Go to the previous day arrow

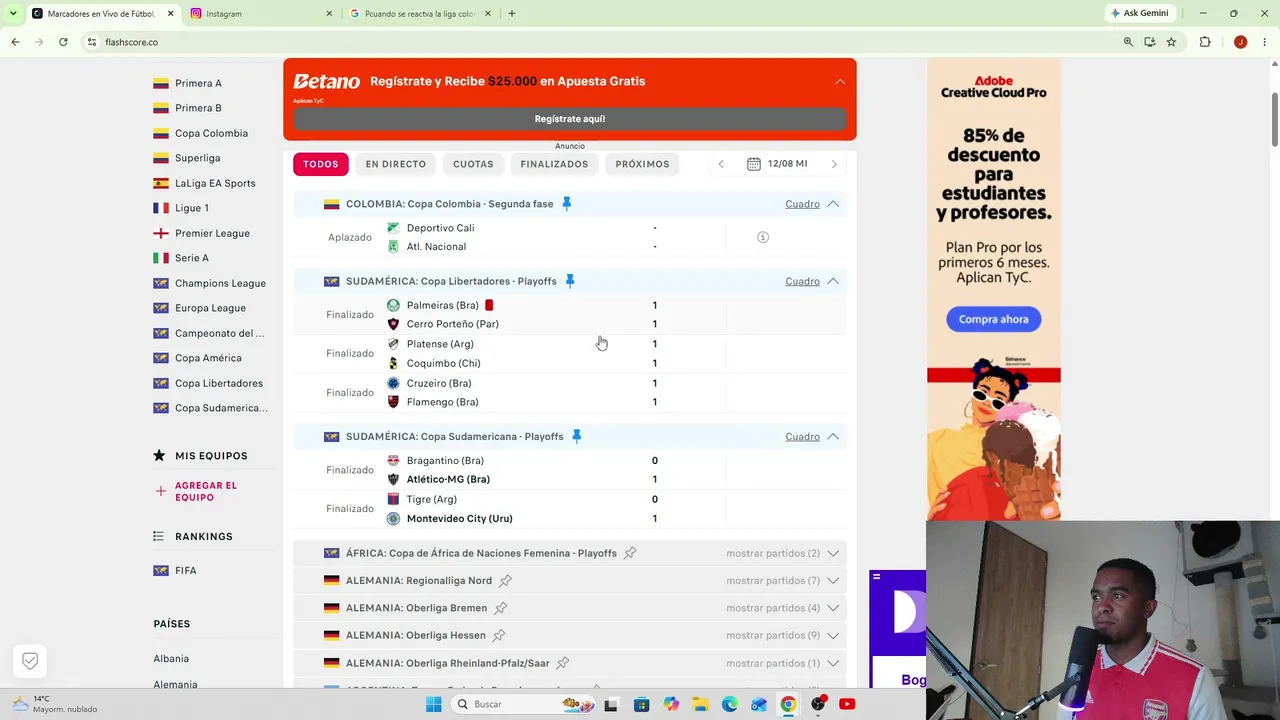pyautogui.click(x=721, y=164)
